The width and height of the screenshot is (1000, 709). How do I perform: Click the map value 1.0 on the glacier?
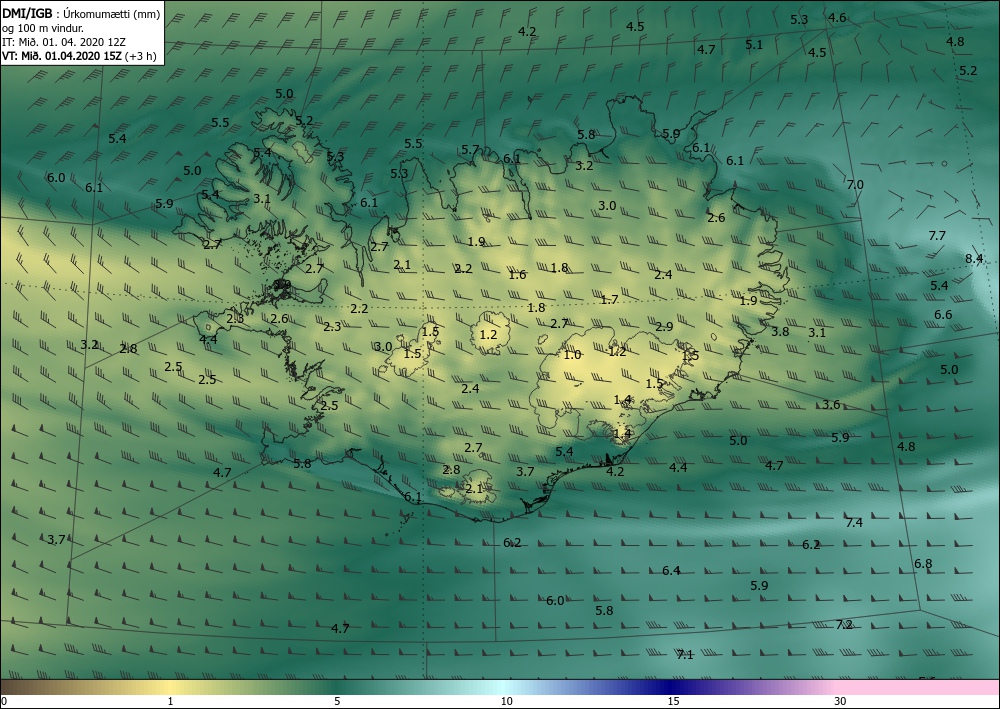[x=572, y=355]
